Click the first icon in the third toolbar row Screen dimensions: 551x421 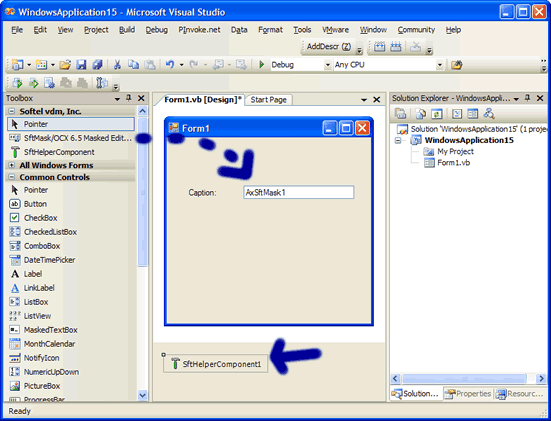point(17,83)
